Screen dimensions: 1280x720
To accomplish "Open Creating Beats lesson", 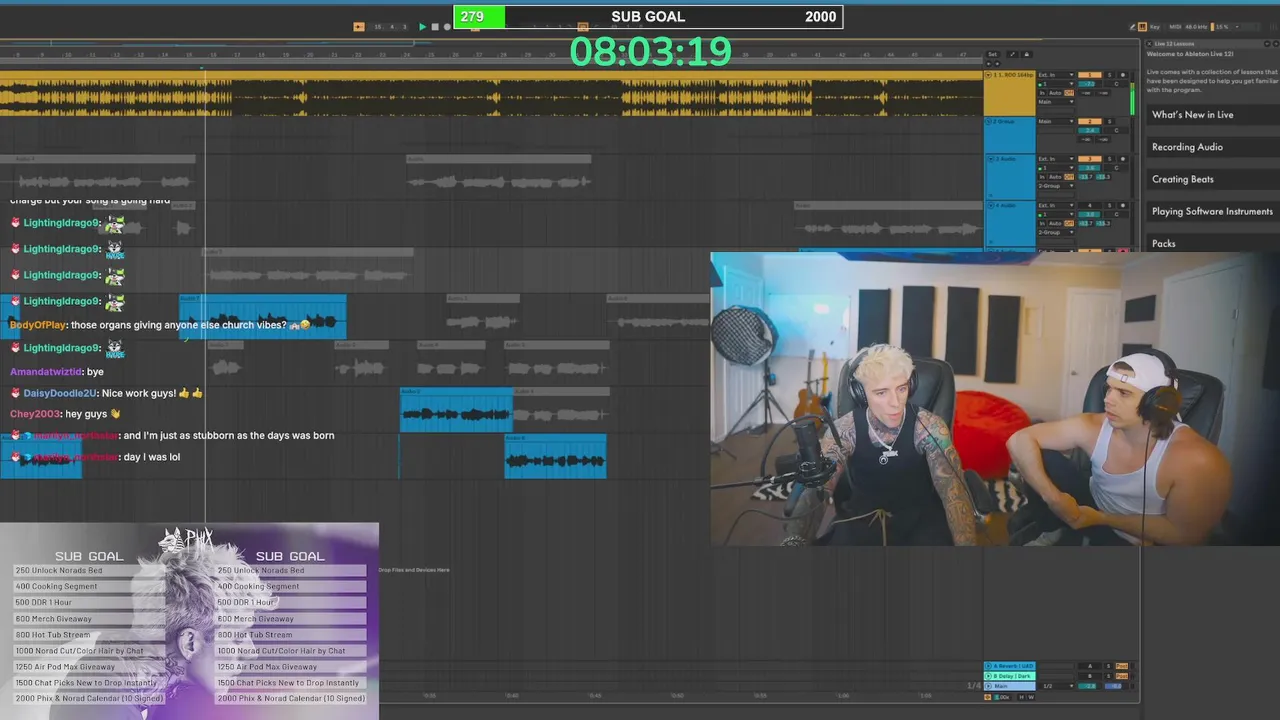I will tap(1183, 179).
